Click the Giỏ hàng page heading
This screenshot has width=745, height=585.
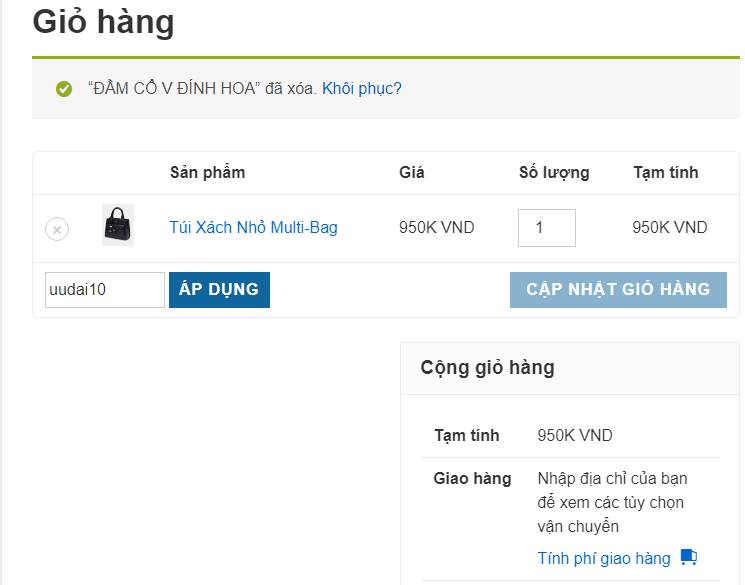(x=104, y=22)
